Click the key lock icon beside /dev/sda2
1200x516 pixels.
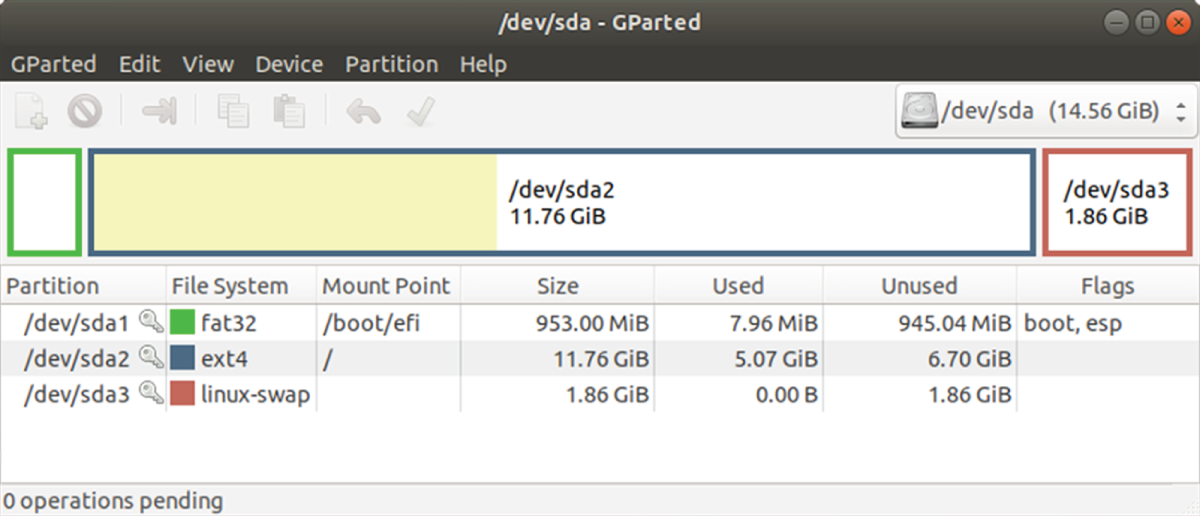(x=151, y=357)
